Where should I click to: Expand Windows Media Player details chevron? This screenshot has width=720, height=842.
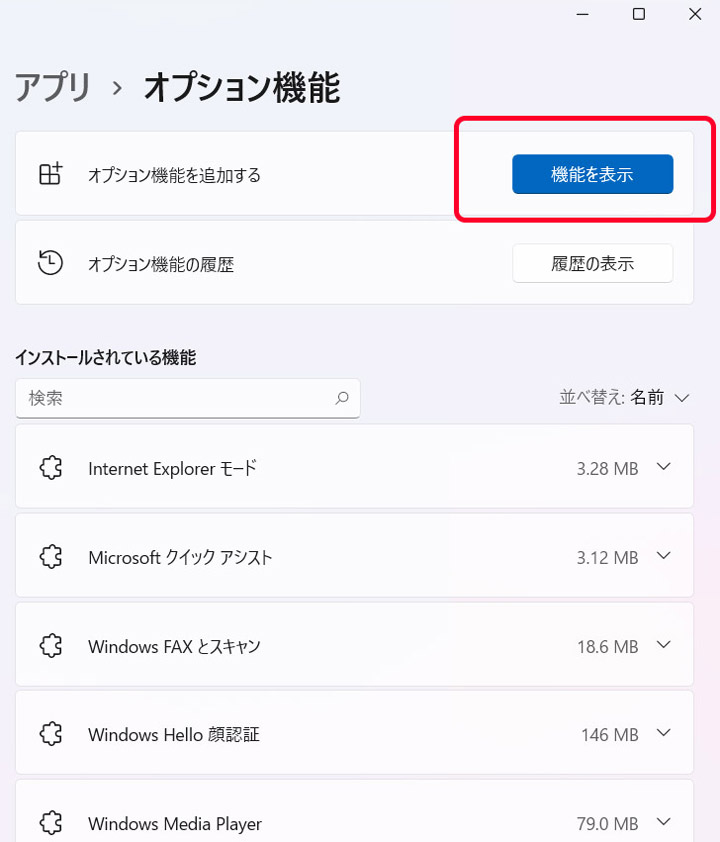(x=664, y=822)
